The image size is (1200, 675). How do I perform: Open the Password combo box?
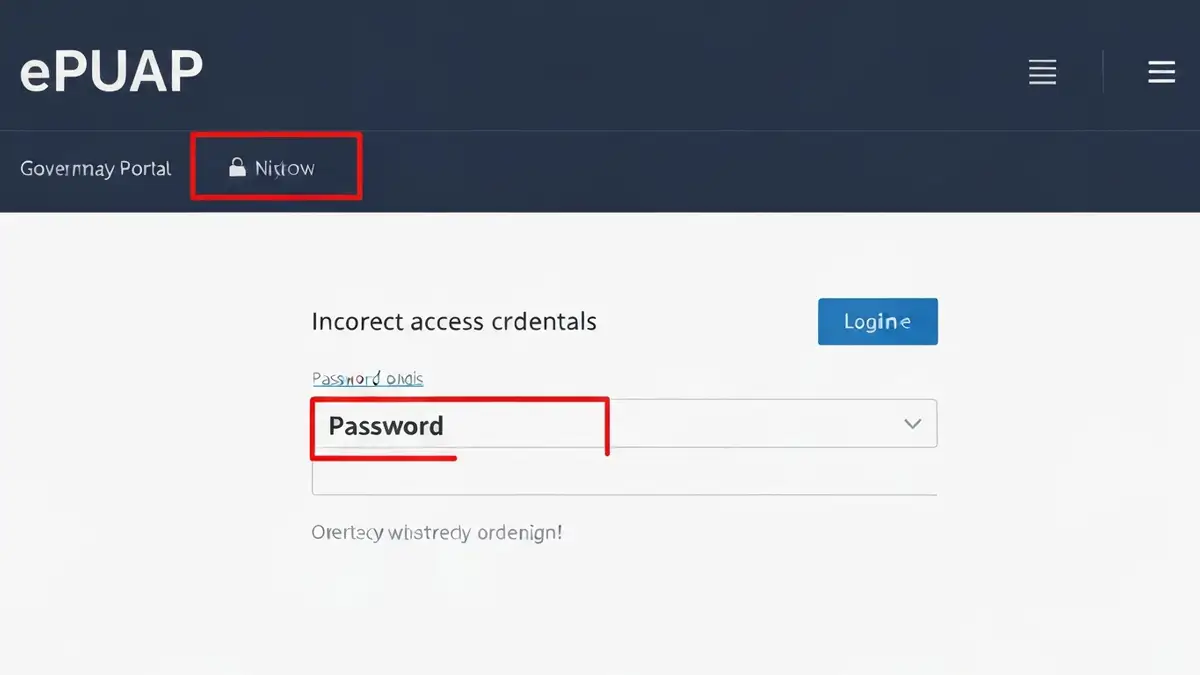click(x=624, y=423)
